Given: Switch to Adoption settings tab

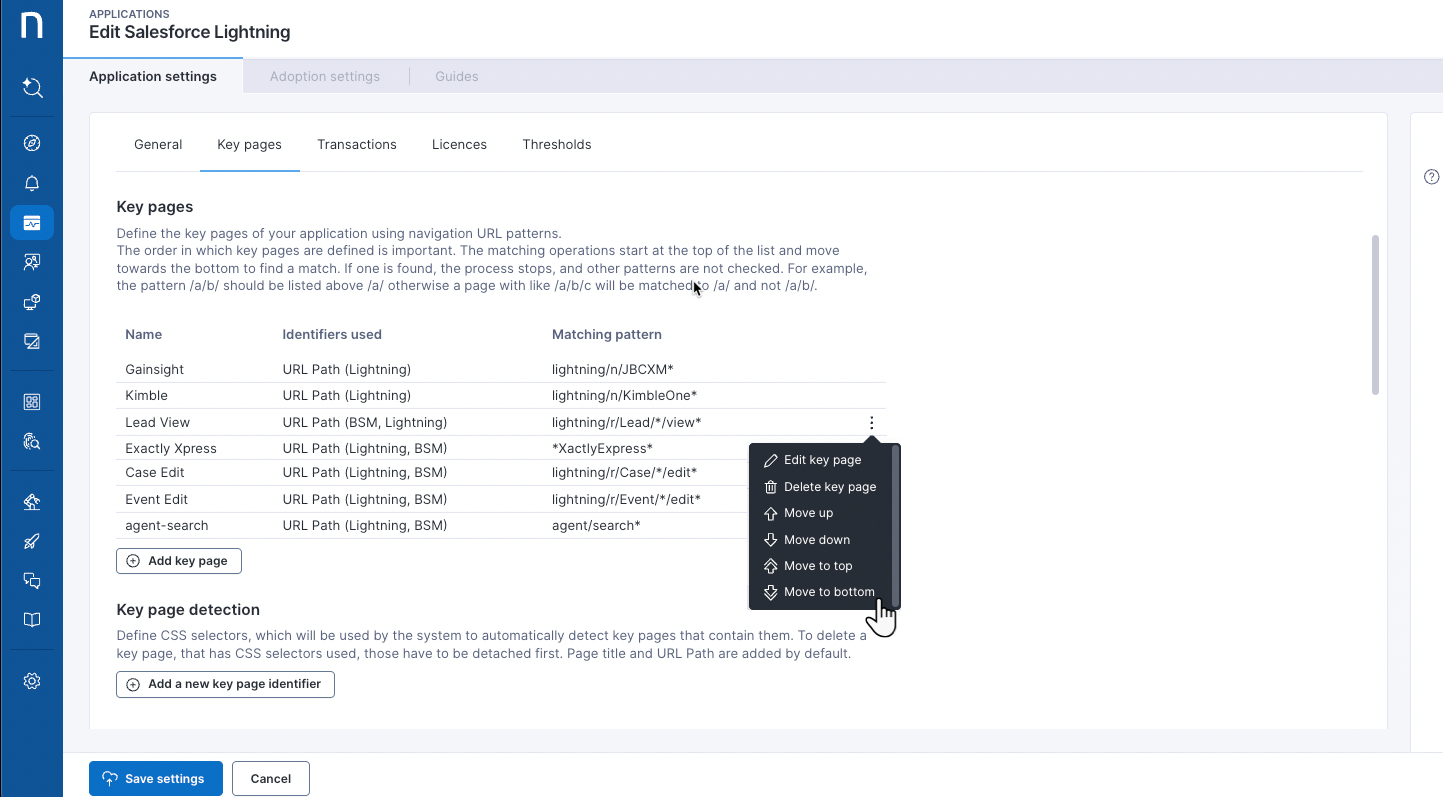Looking at the screenshot, I should coord(324,77).
